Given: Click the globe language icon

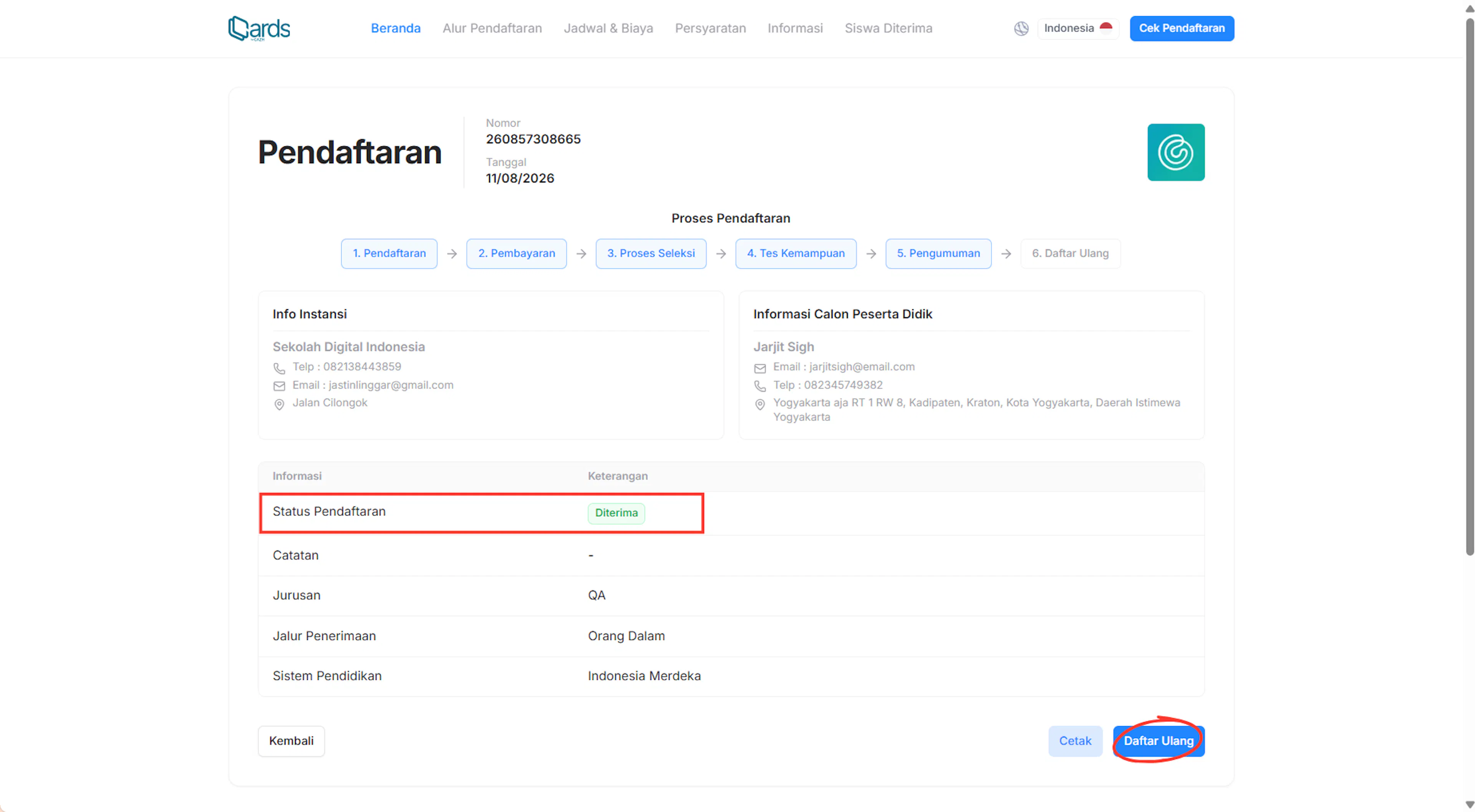Looking at the screenshot, I should point(1021,28).
